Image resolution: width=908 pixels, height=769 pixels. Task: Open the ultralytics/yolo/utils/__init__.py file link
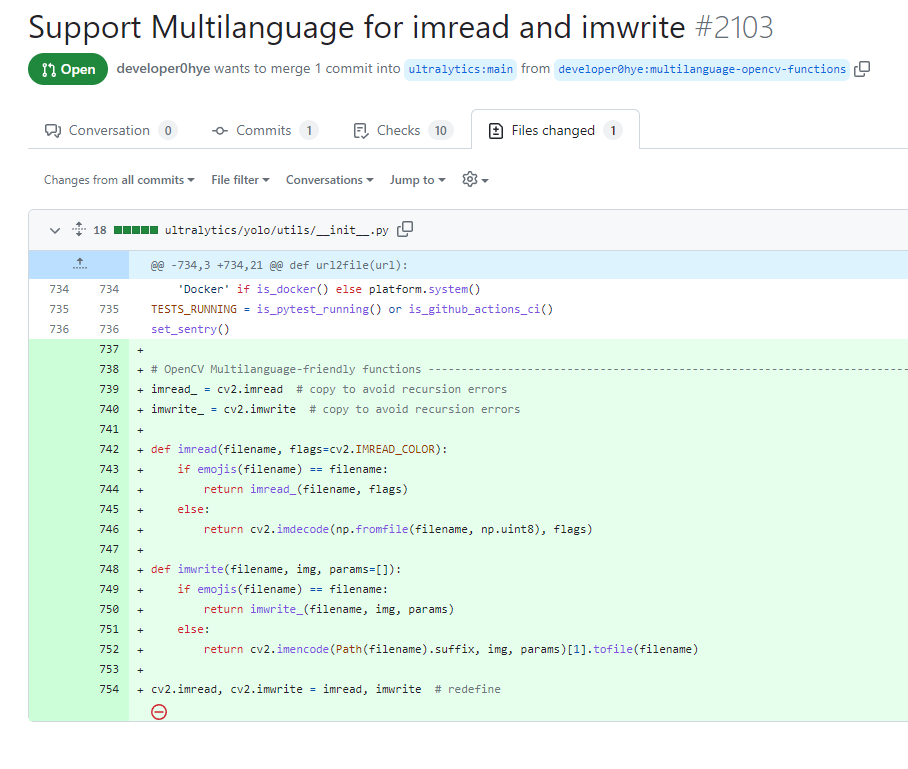coord(276,230)
